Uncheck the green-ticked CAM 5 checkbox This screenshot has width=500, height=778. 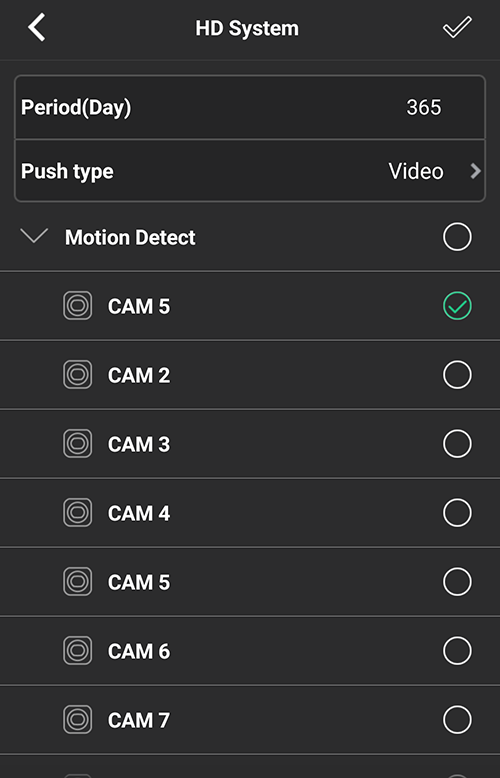coord(457,306)
